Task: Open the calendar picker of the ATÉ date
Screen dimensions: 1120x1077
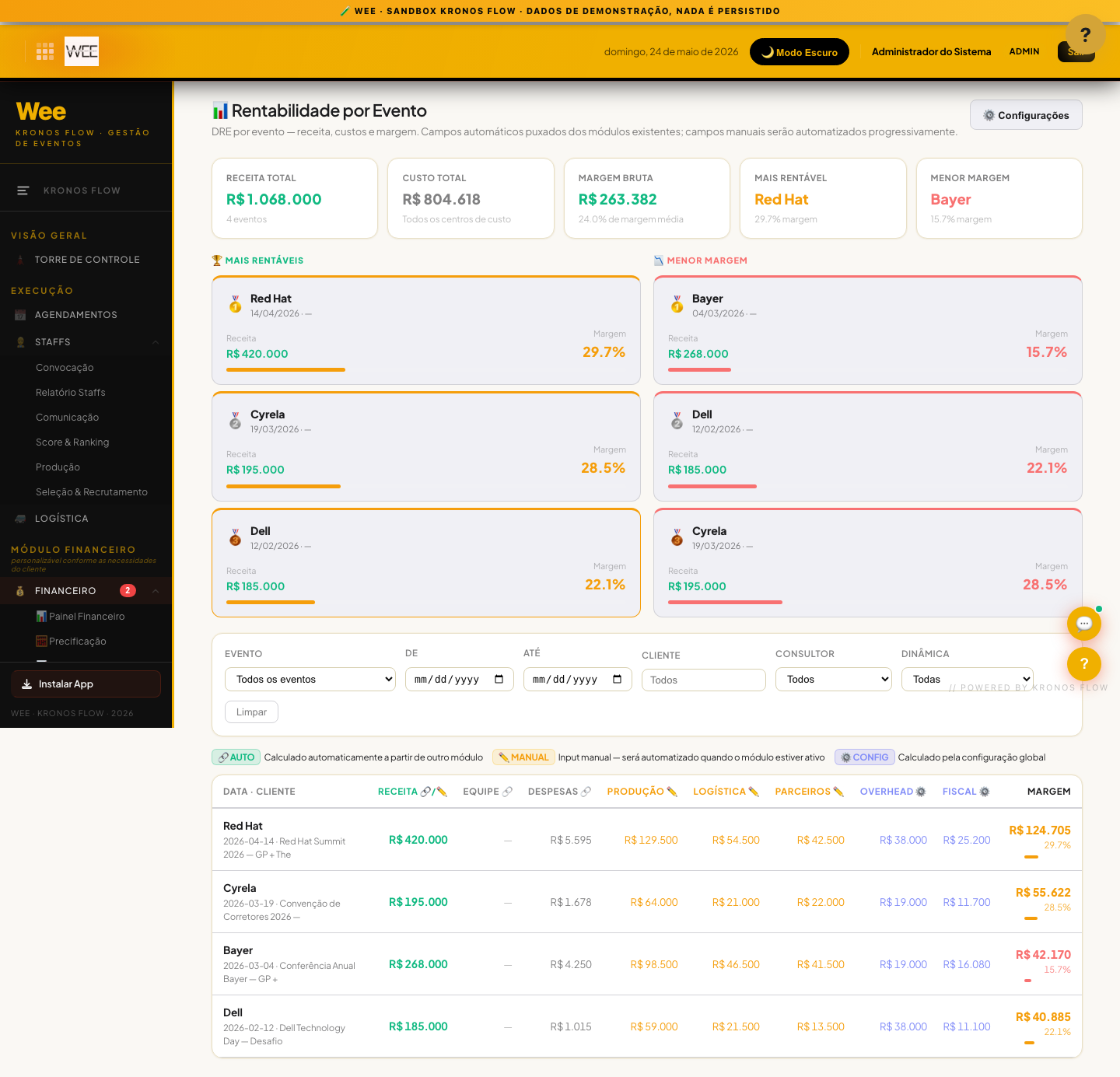Action: 618,679
